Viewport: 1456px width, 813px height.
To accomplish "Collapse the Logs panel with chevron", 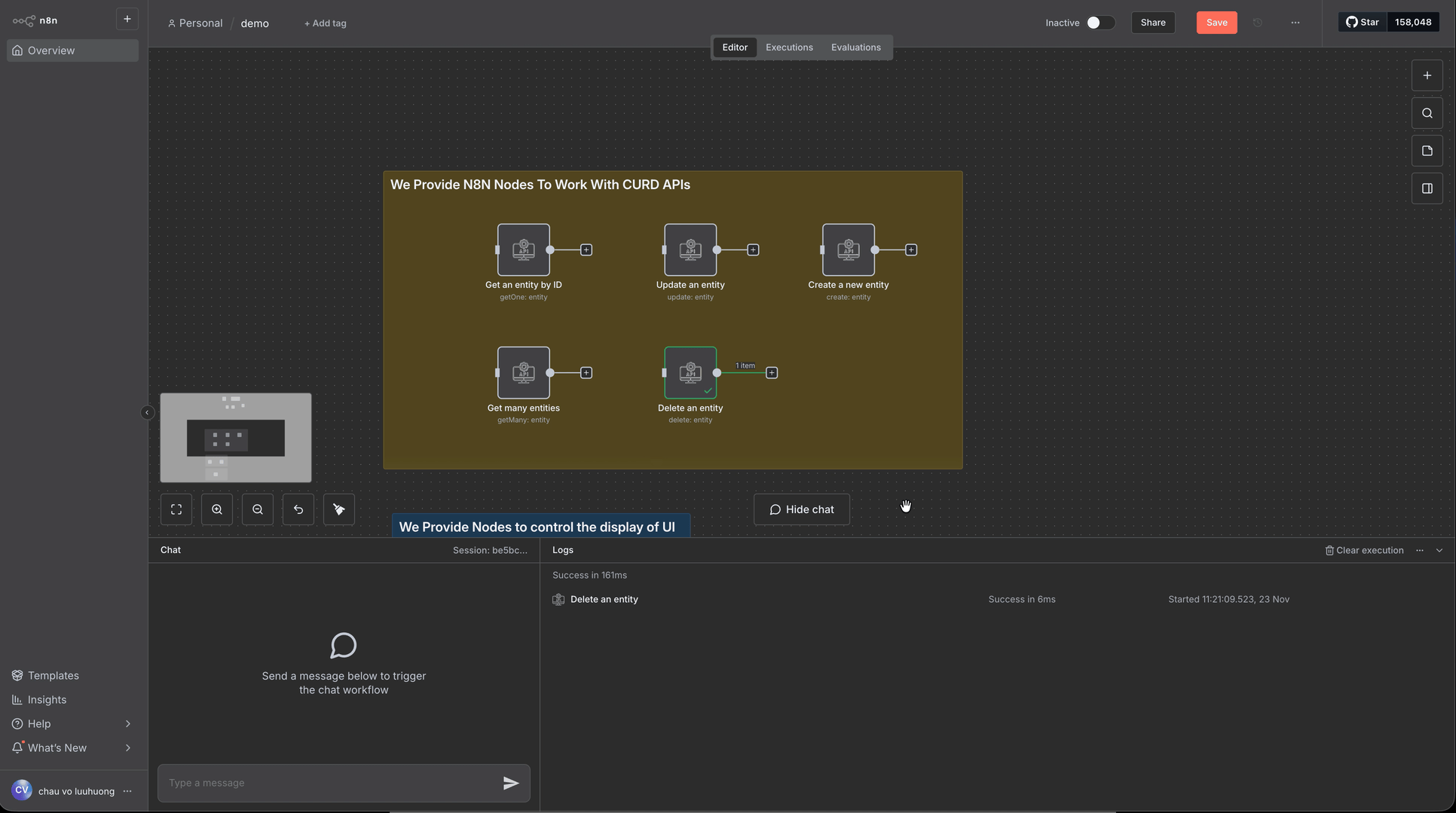I will point(1439,550).
